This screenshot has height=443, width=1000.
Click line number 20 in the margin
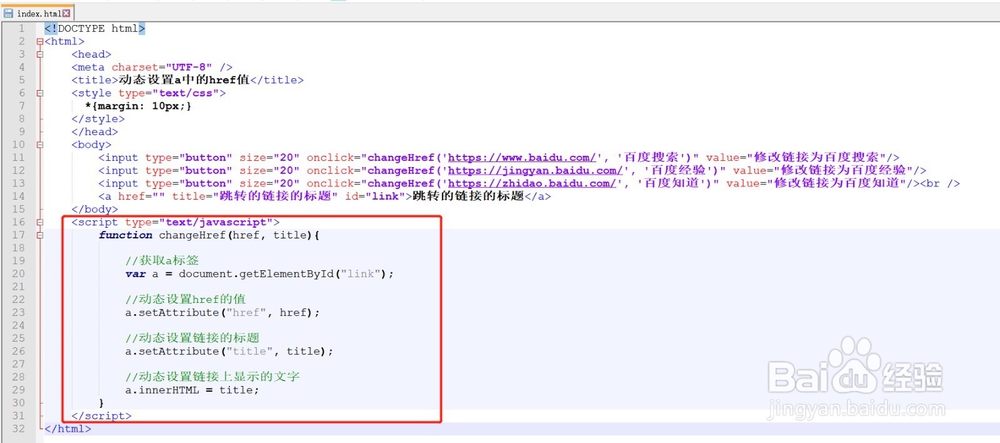click(19, 274)
